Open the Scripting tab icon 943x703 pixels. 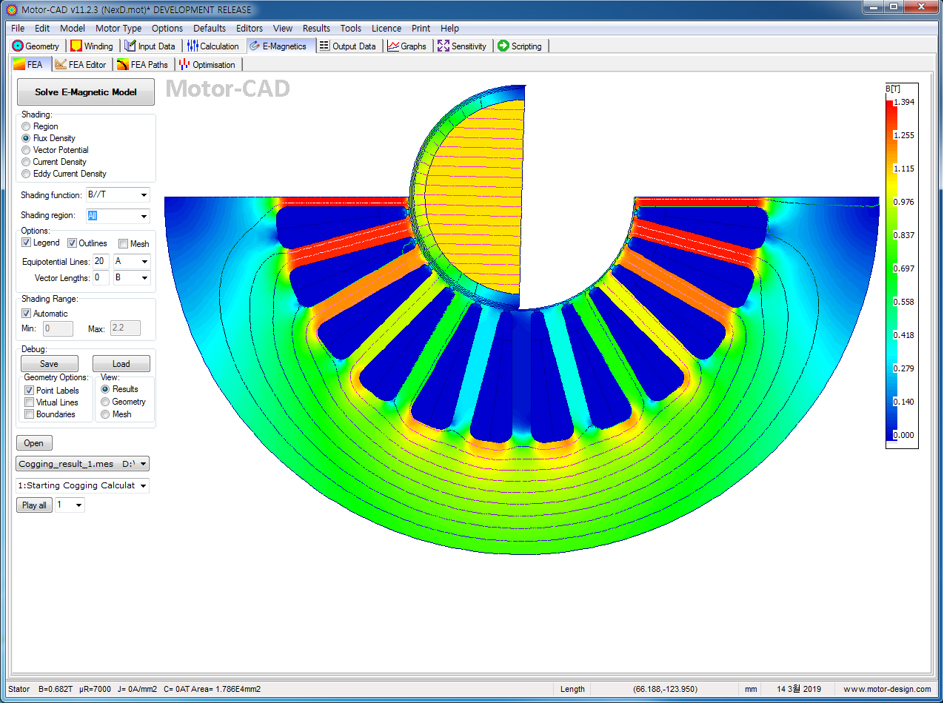pos(503,46)
